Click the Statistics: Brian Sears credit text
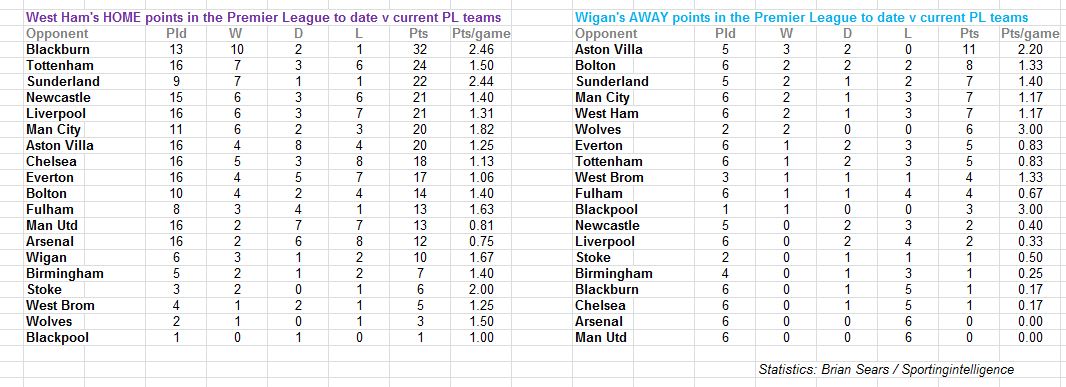 pyautogui.click(x=886, y=370)
